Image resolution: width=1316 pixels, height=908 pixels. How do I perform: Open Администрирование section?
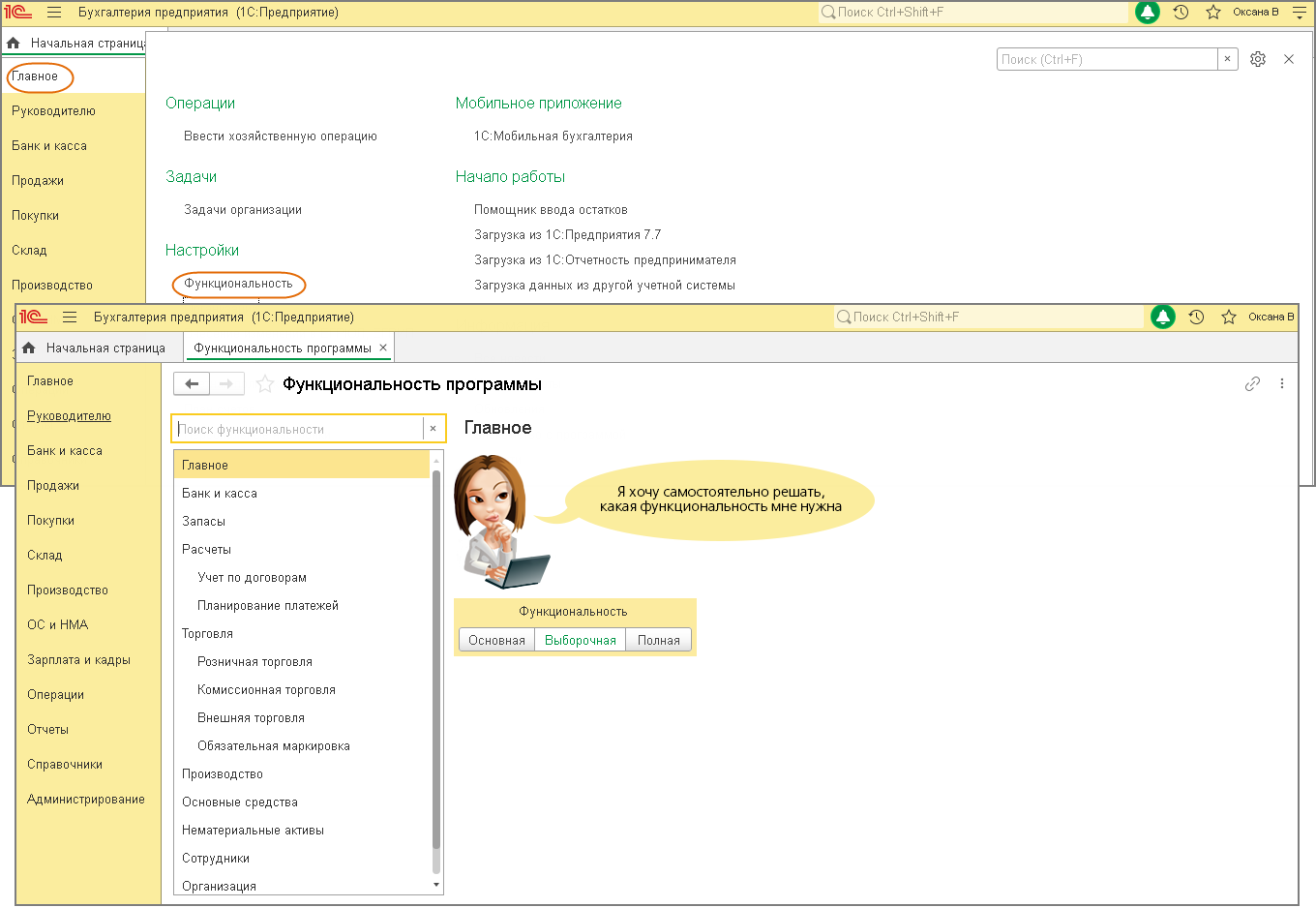tap(86, 800)
